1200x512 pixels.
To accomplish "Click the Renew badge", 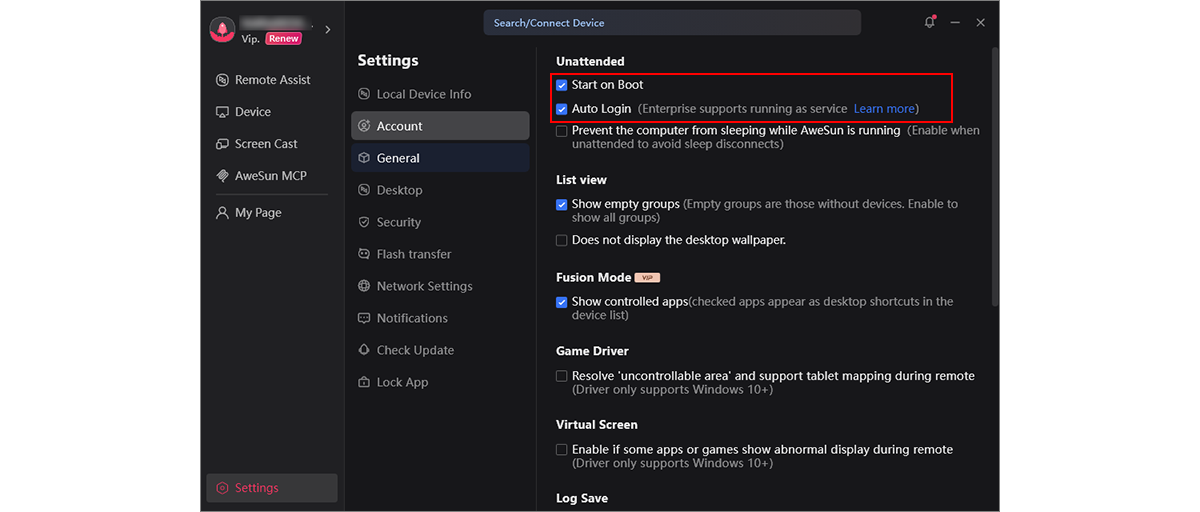I will click(284, 39).
